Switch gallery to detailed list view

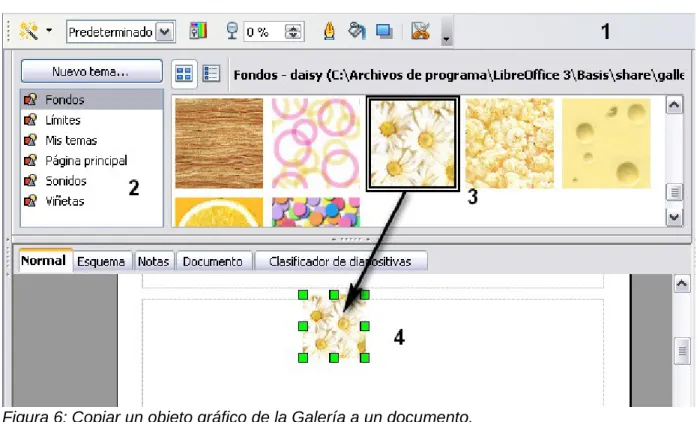[x=211, y=73]
